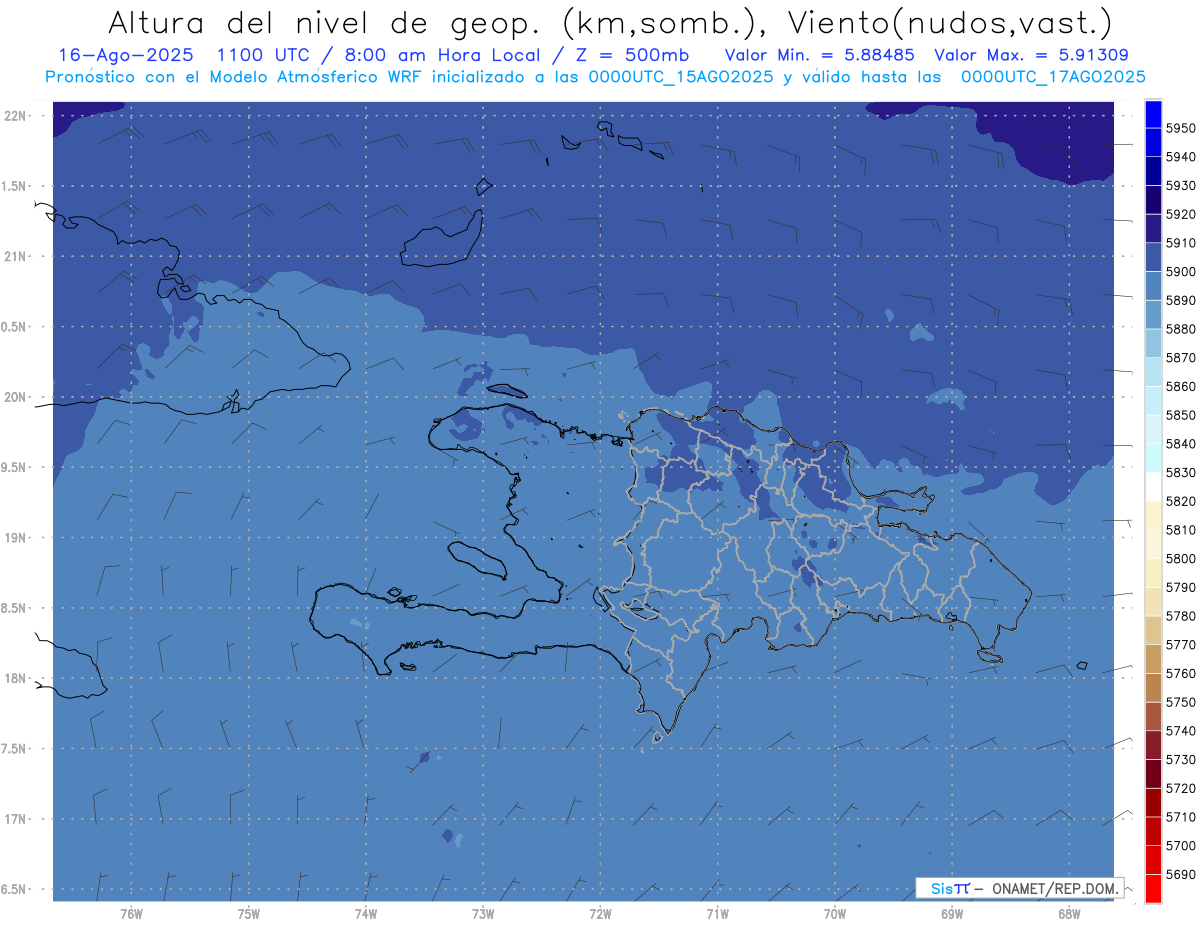1200x927 pixels.
Task: Click the legend value '5820'
Action: coord(1181,501)
